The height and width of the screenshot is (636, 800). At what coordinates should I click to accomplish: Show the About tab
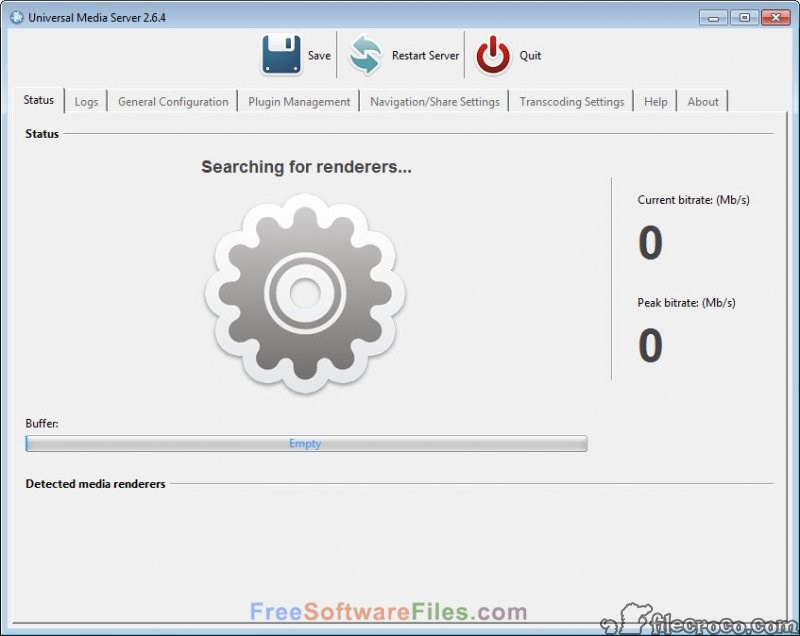coord(703,101)
